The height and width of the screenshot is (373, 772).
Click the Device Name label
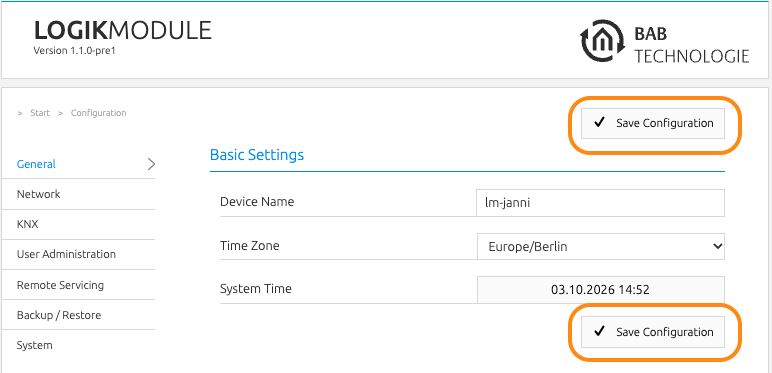click(x=257, y=202)
